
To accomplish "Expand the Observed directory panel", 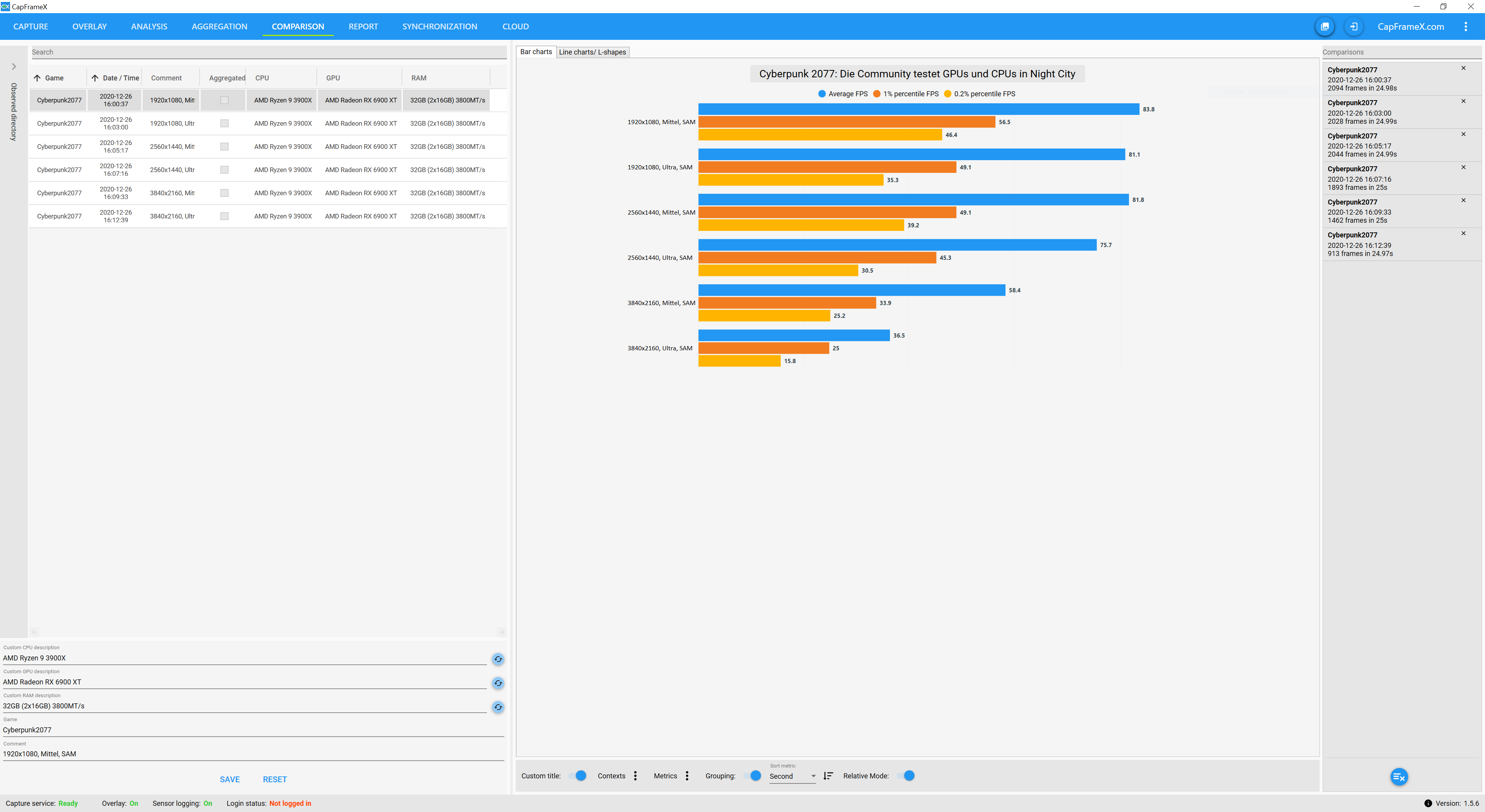I will (14, 67).
